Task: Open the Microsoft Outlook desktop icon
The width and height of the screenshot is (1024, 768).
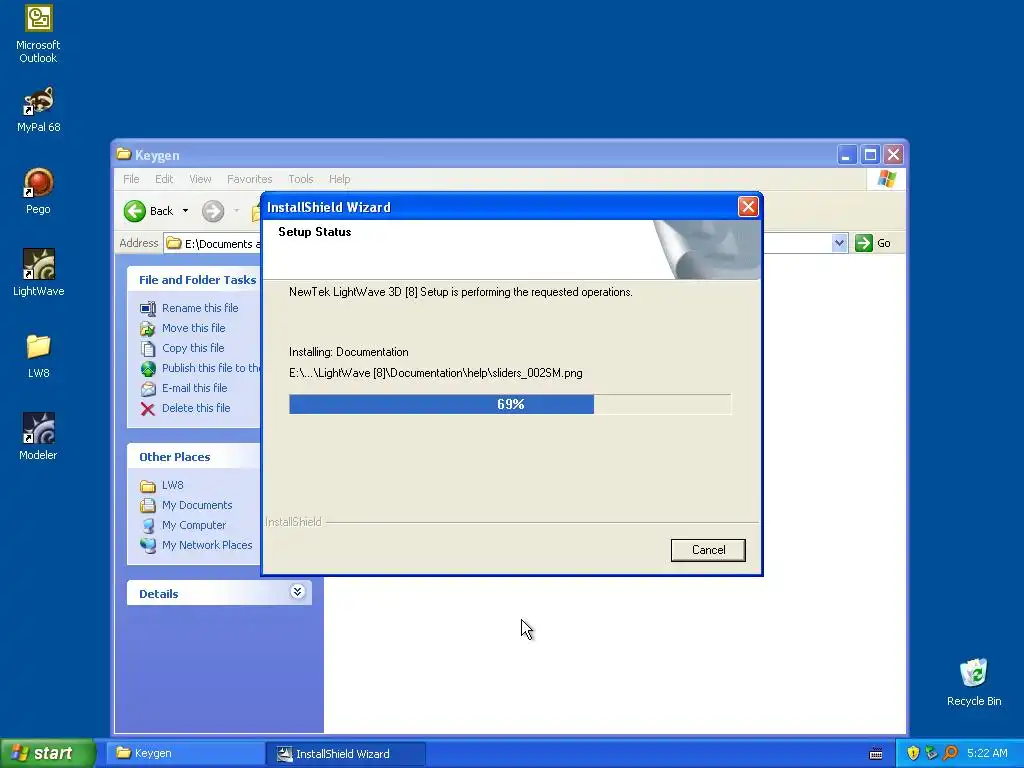Action: pyautogui.click(x=39, y=33)
